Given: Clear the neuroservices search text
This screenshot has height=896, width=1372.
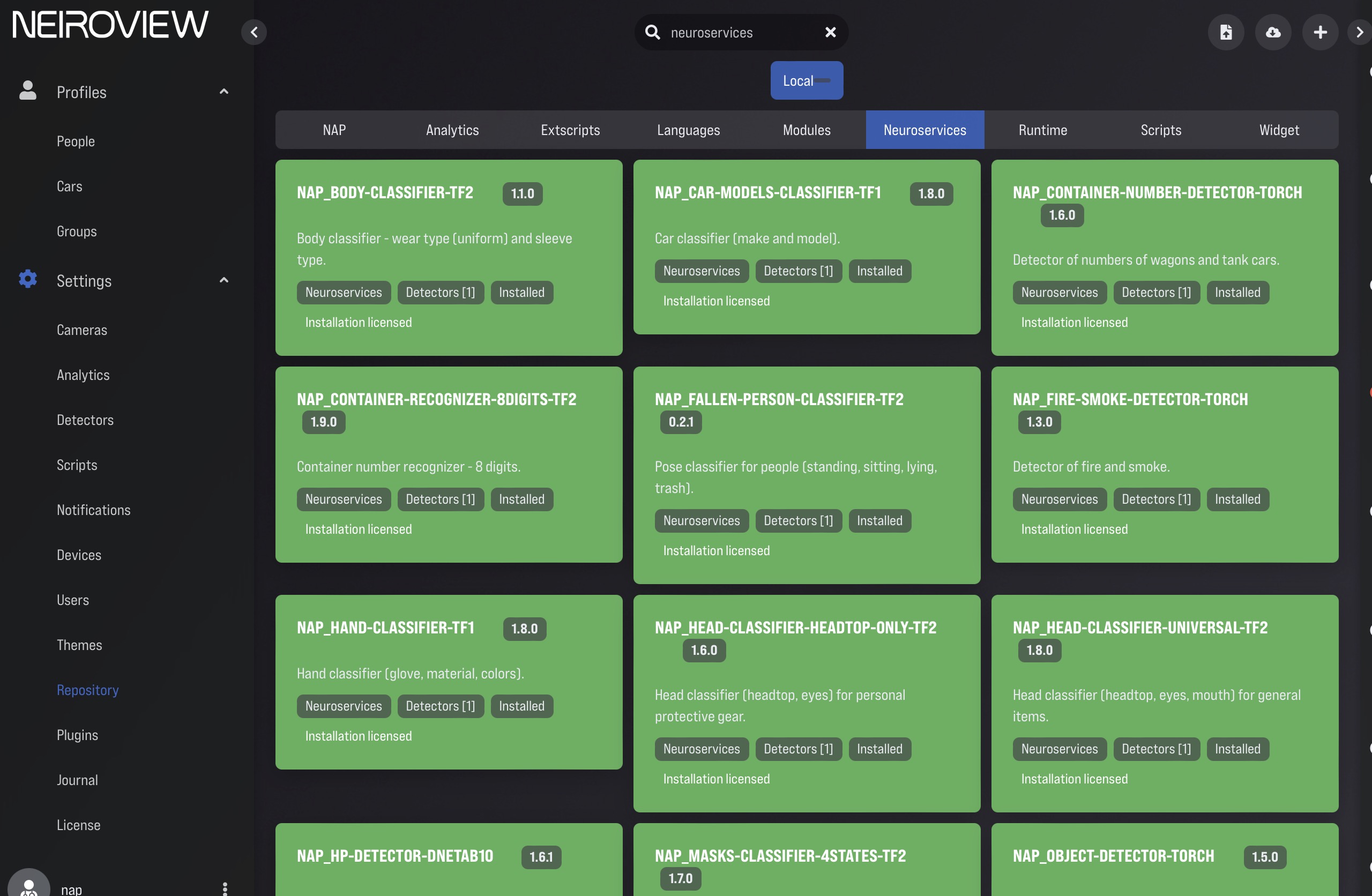Looking at the screenshot, I should point(830,32).
